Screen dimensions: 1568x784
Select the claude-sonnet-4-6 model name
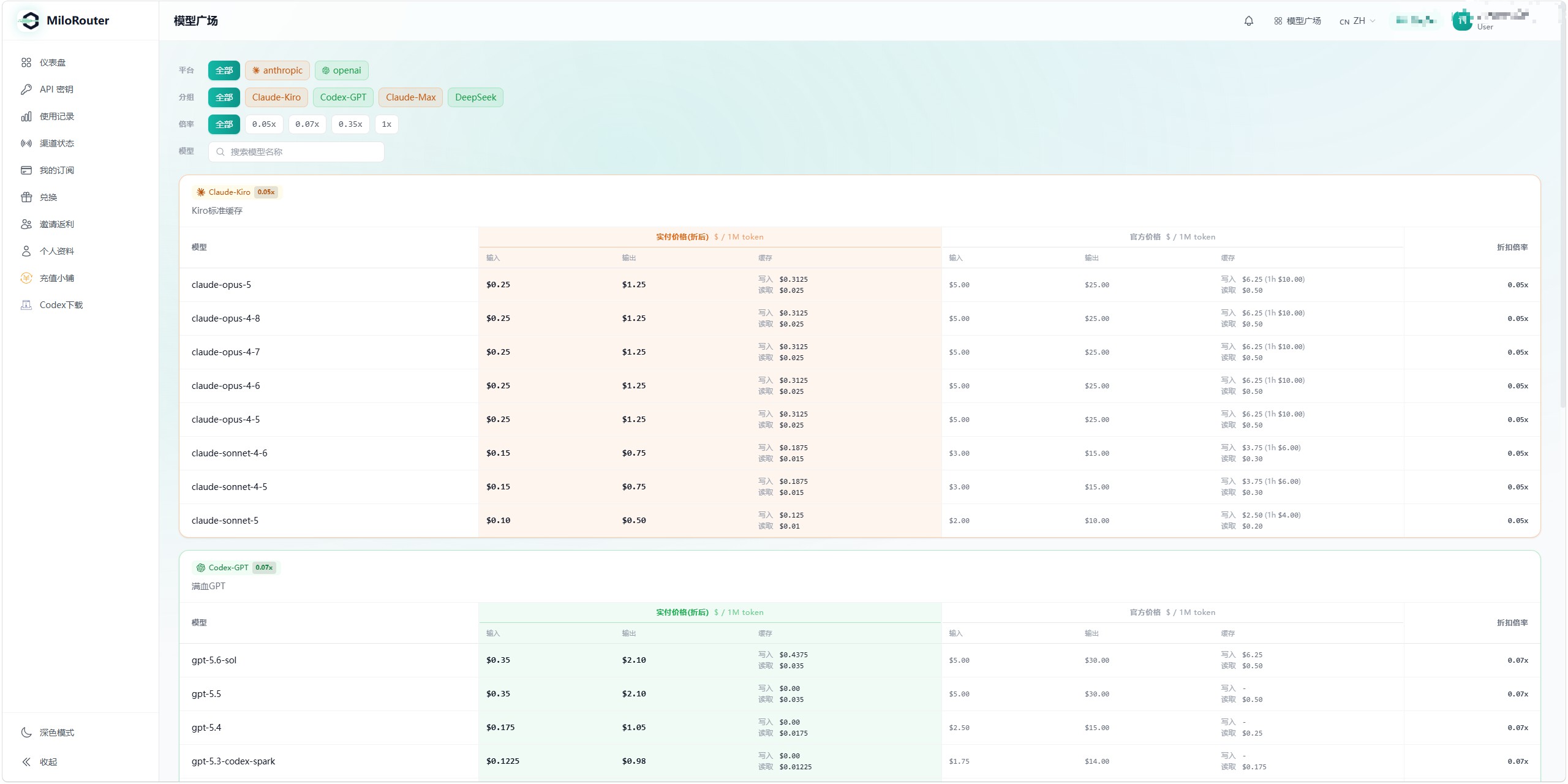(x=229, y=453)
